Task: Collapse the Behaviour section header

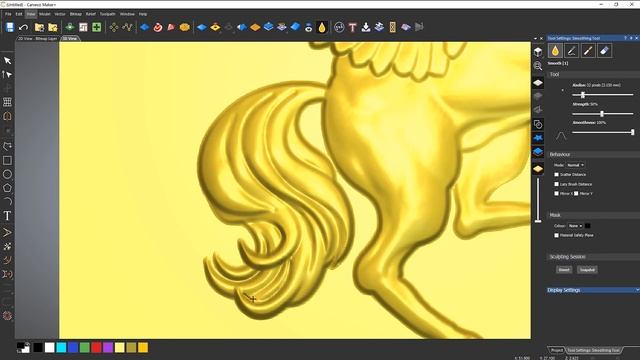Action: click(x=593, y=154)
